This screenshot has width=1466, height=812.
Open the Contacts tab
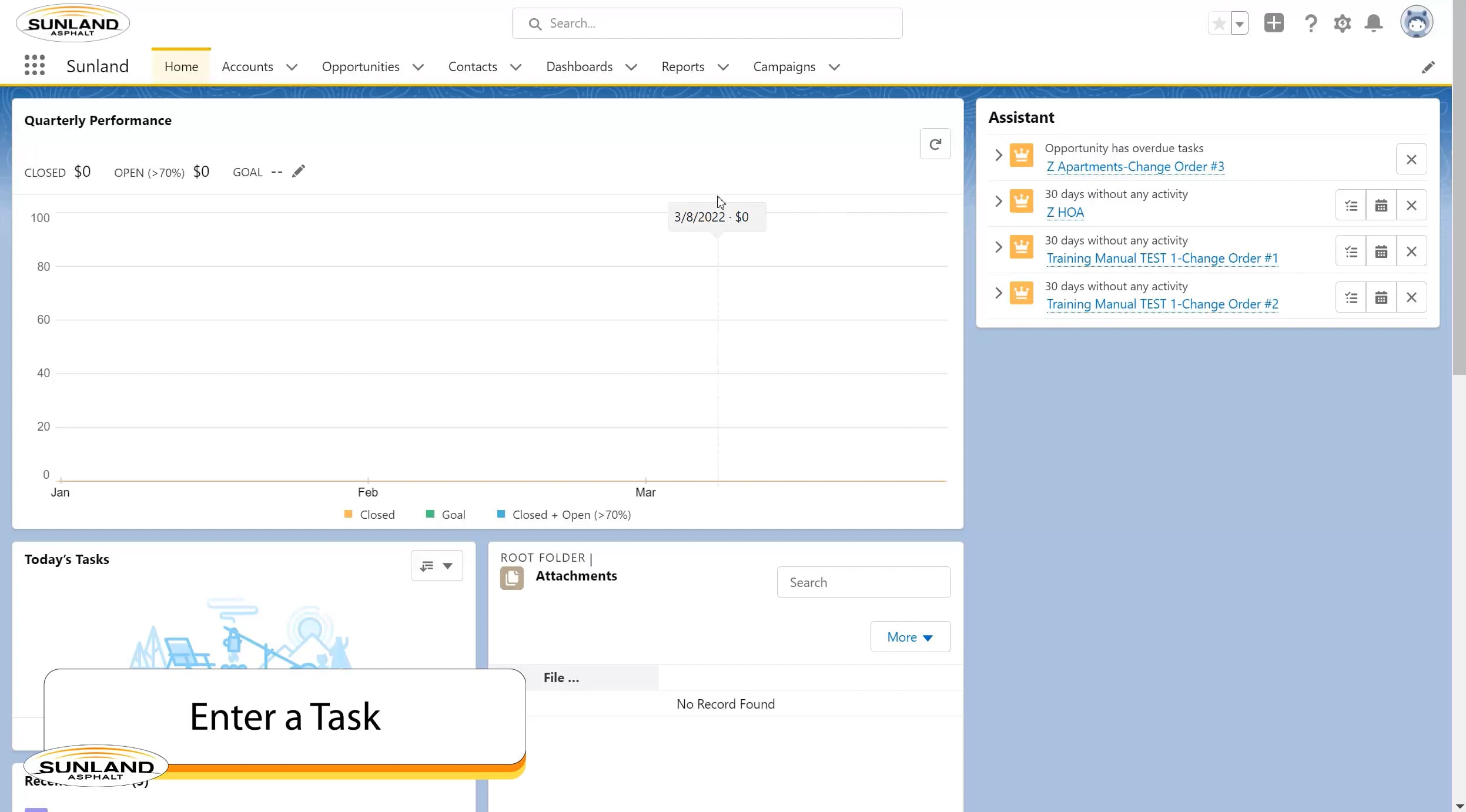point(473,67)
